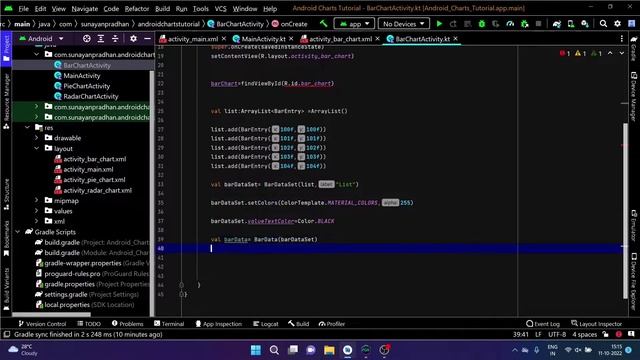Image resolution: width=640 pixels, height=360 pixels.
Task: Click the SDK Manager toolbar icon
Action: pyautogui.click(x=585, y=24)
